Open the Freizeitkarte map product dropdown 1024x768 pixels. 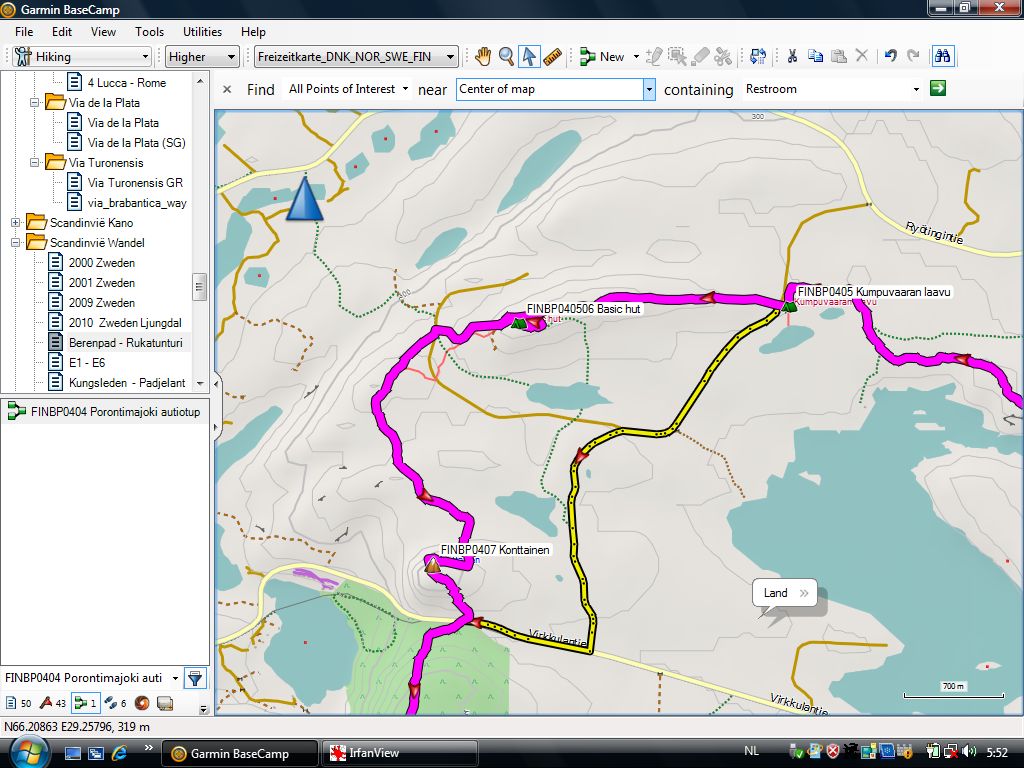pyautogui.click(x=356, y=57)
